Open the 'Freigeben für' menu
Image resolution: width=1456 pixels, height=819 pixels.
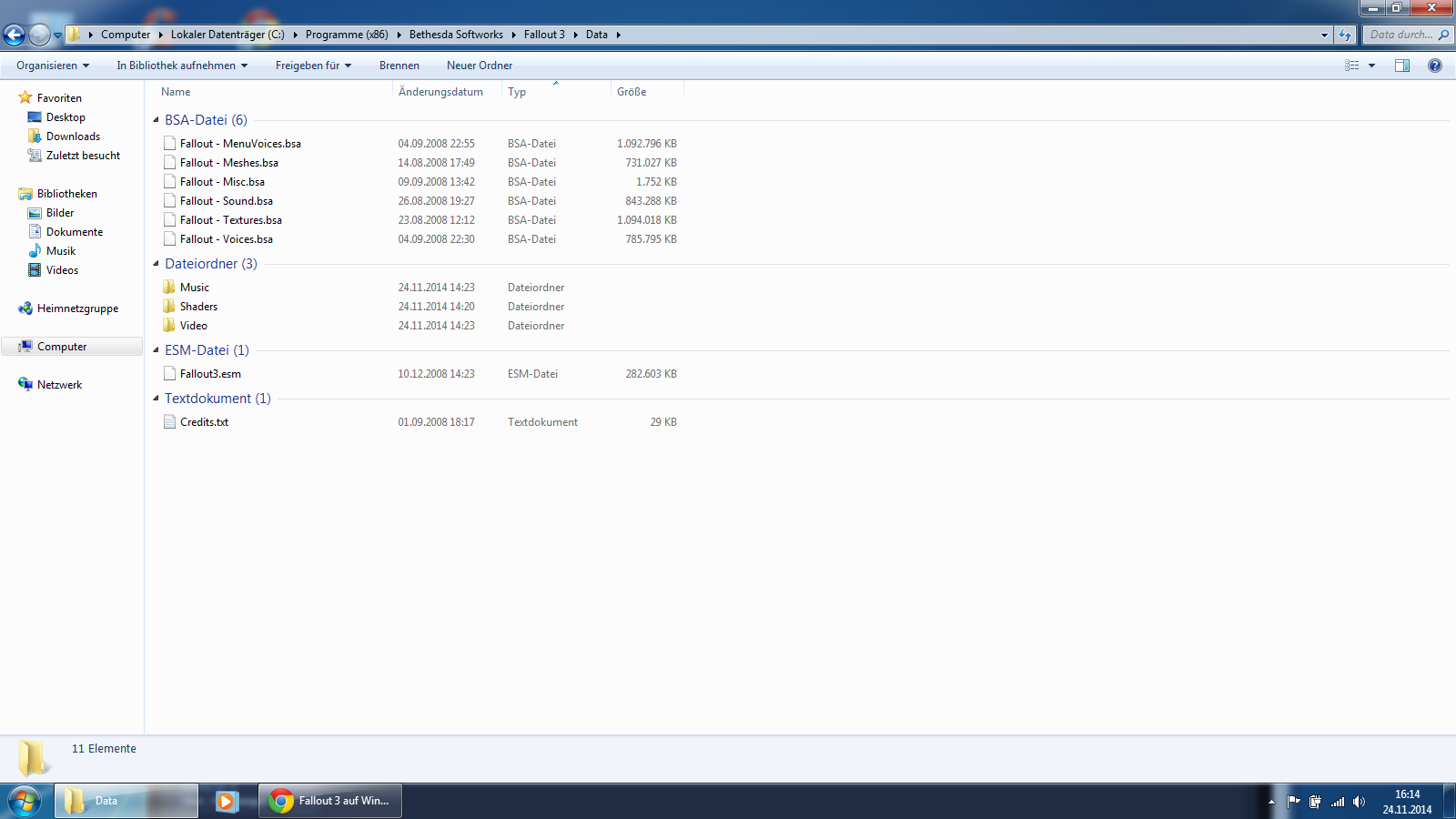pos(313,66)
